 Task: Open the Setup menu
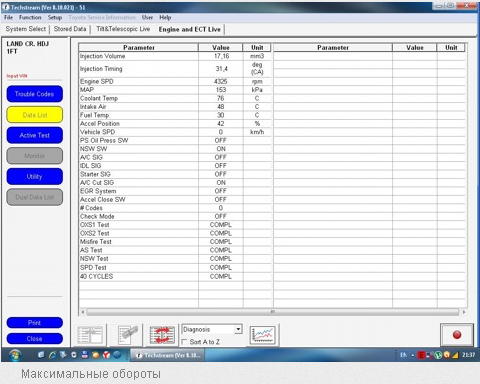[x=55, y=17]
